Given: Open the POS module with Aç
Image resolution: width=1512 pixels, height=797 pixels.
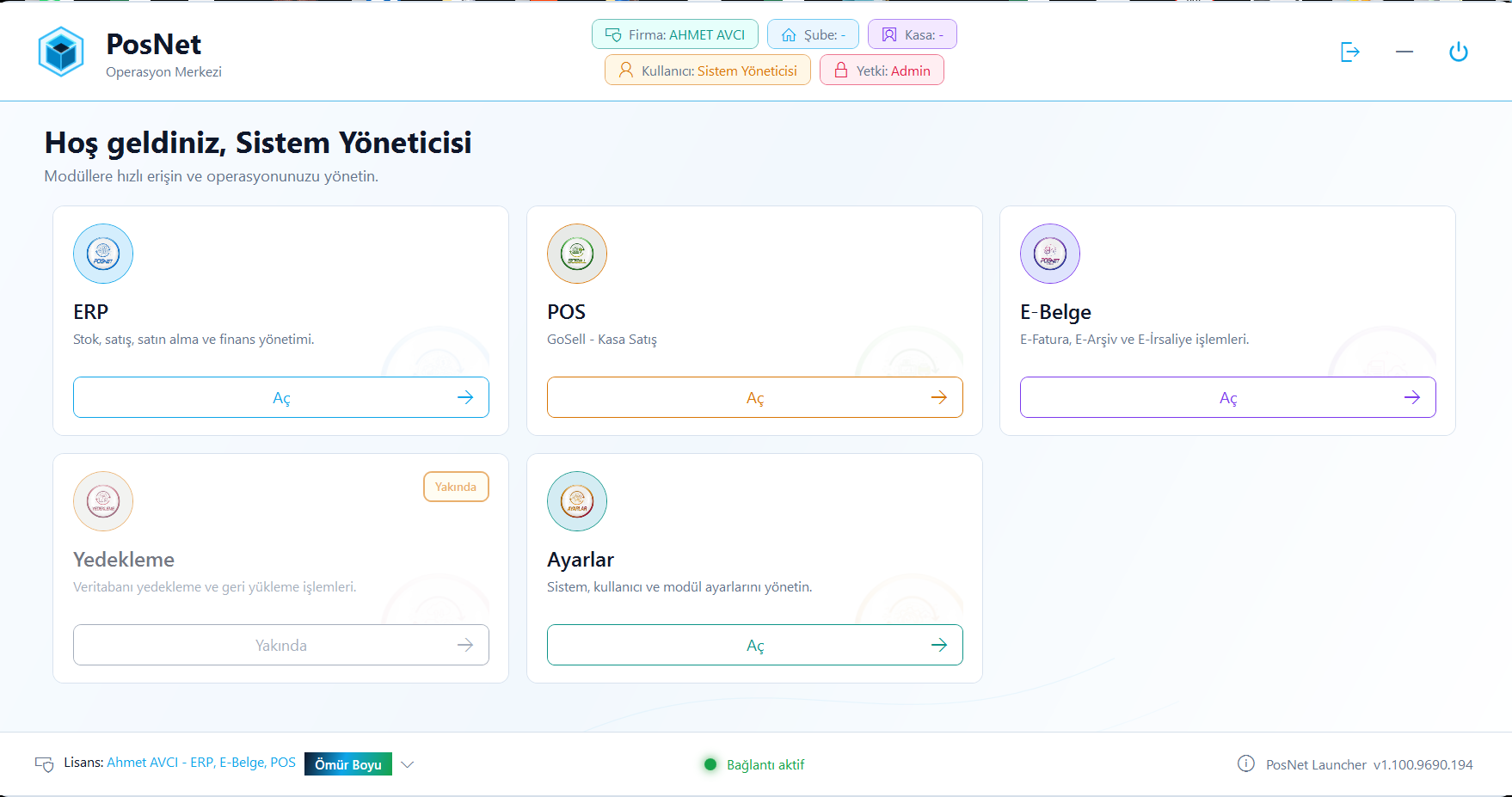Looking at the screenshot, I should (755, 397).
